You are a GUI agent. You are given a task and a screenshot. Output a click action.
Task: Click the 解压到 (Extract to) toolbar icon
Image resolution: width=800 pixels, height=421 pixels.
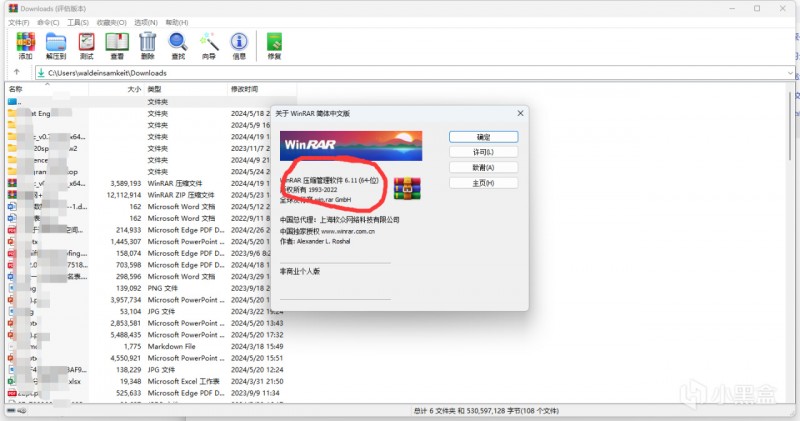(56, 46)
